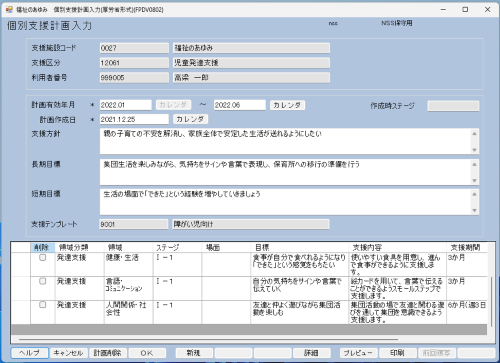500x363 pixels.
Task: Click the vertical scrollbar of the support grid
Action: (x=491, y=302)
